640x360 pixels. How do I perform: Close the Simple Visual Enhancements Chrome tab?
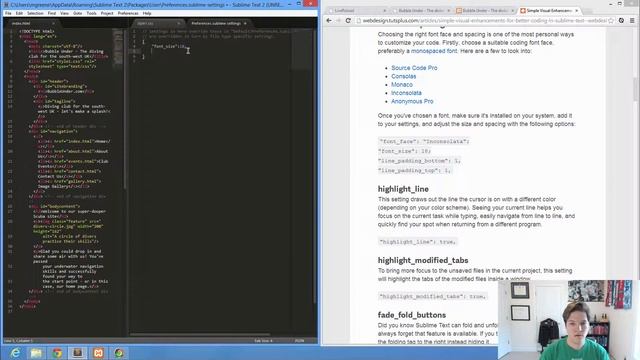tap(576, 11)
